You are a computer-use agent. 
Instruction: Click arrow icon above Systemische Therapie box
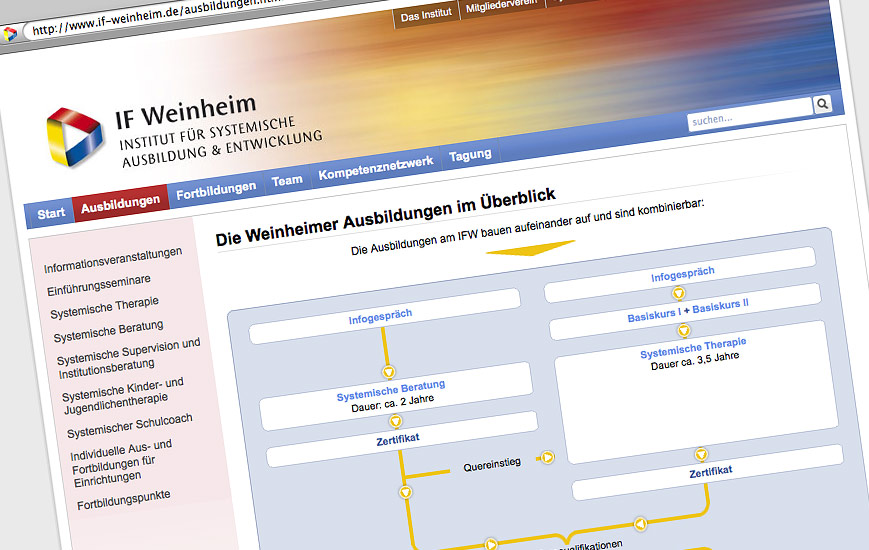point(684,331)
